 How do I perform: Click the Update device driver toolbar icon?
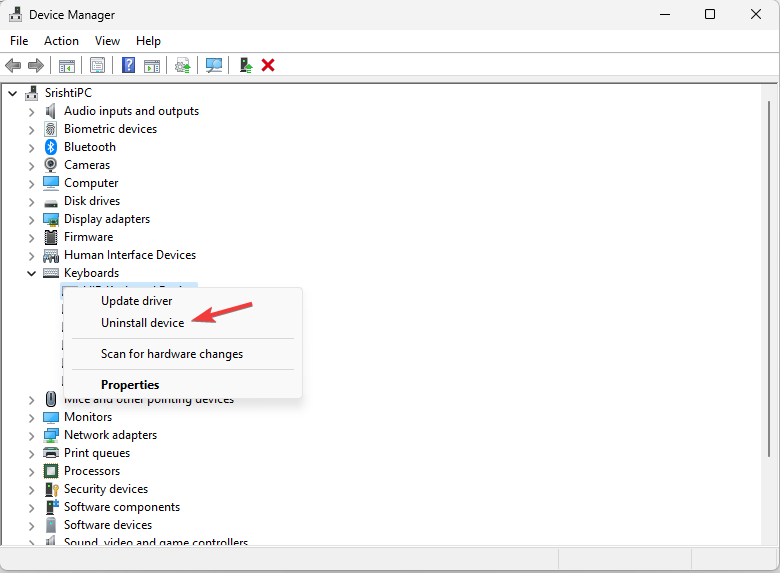click(183, 65)
